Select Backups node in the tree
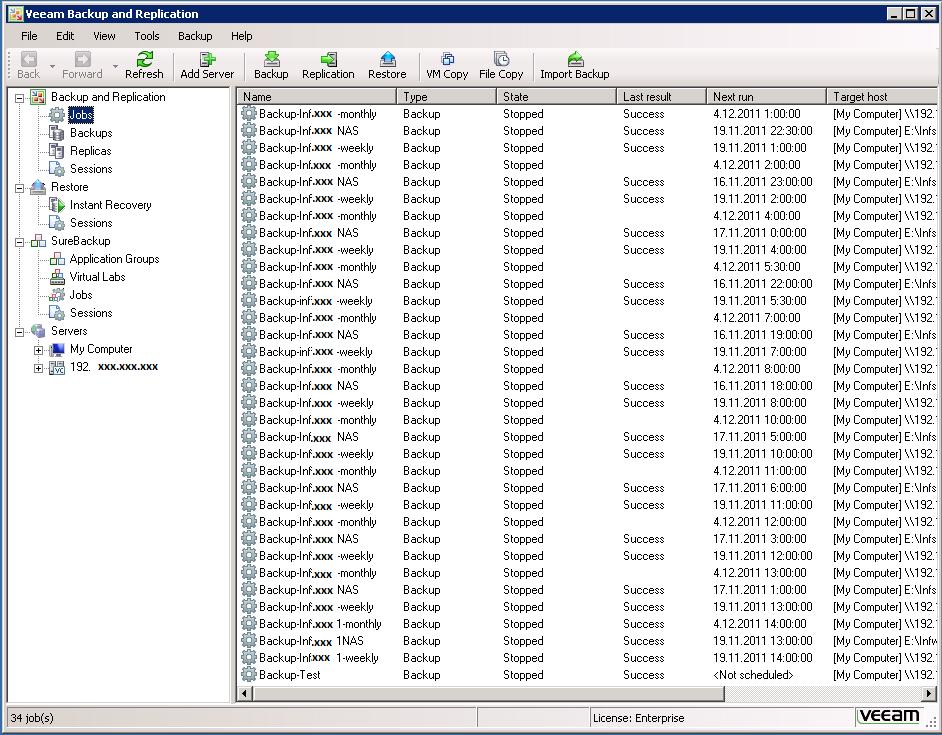 point(91,133)
